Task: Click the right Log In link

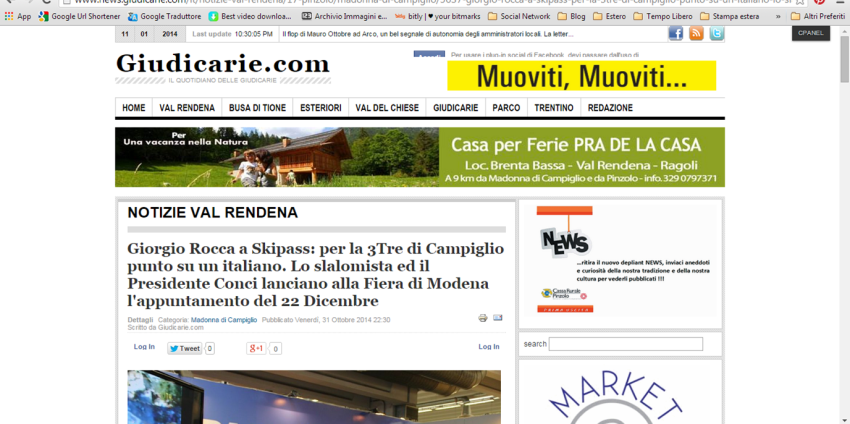Action: tap(488, 346)
